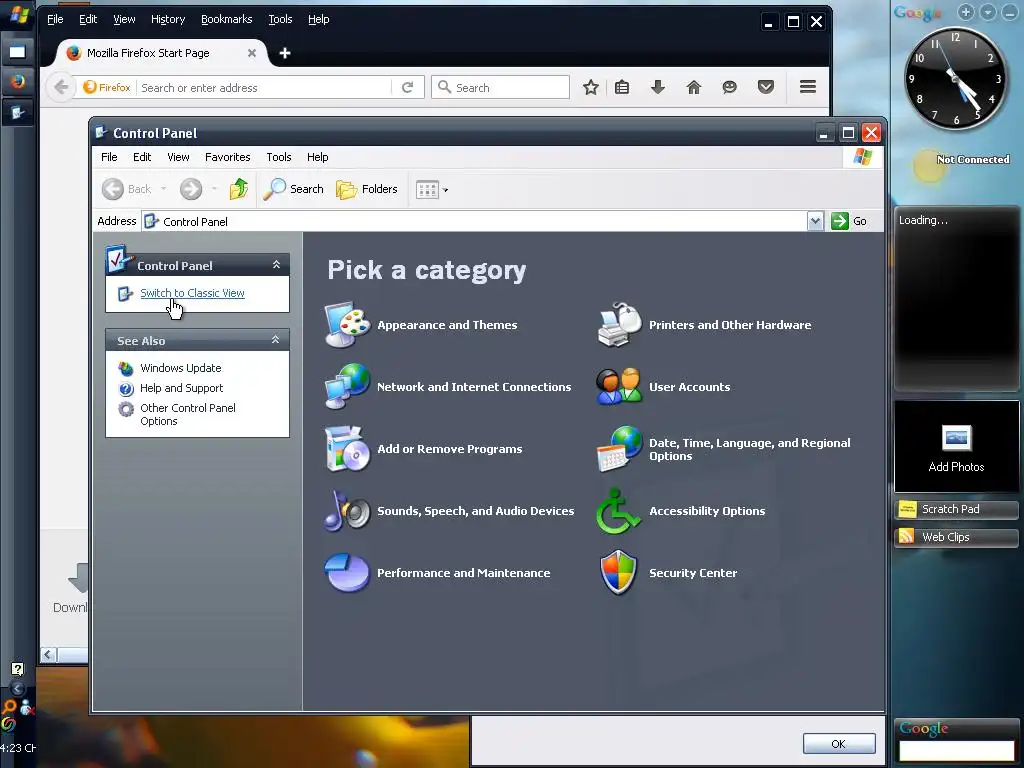This screenshot has width=1024, height=768.
Task: Open Windows Update link
Action: point(180,368)
